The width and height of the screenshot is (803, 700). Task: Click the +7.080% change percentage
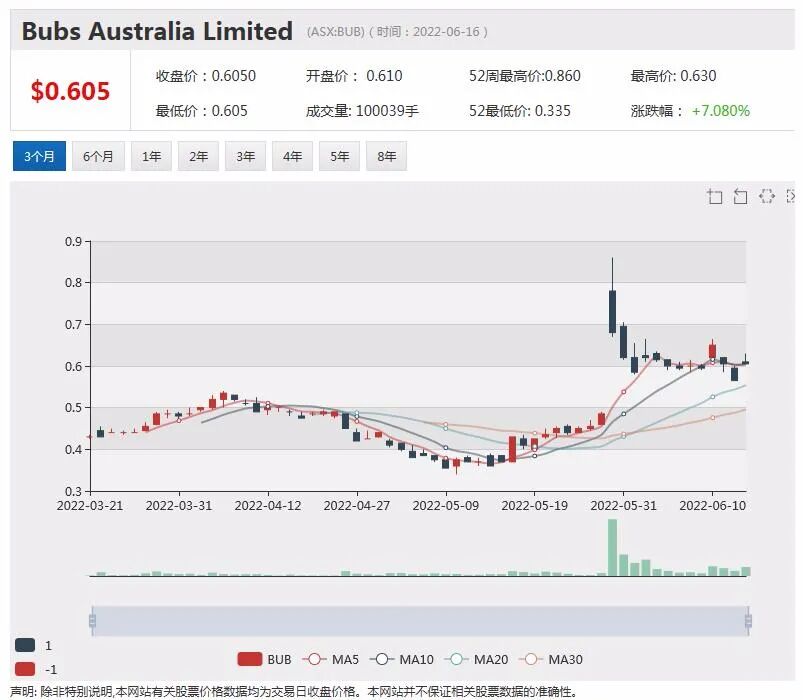point(721,111)
